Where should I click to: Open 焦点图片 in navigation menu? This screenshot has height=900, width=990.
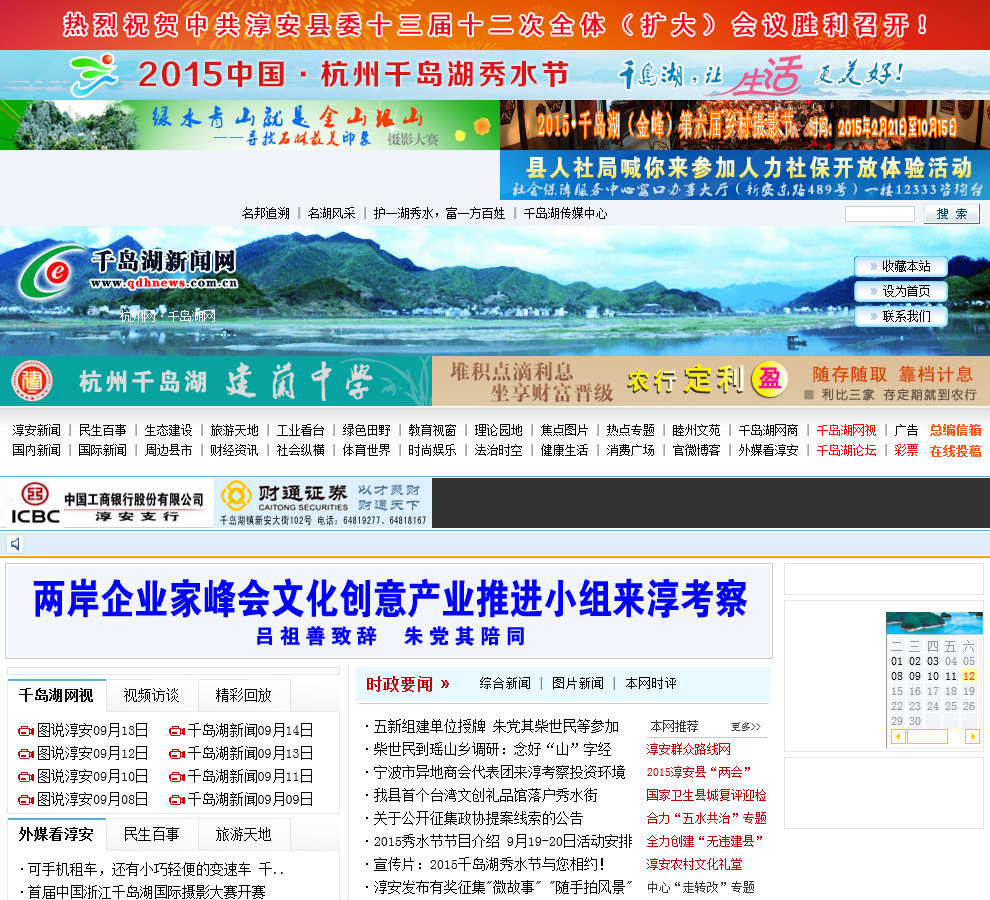564,430
